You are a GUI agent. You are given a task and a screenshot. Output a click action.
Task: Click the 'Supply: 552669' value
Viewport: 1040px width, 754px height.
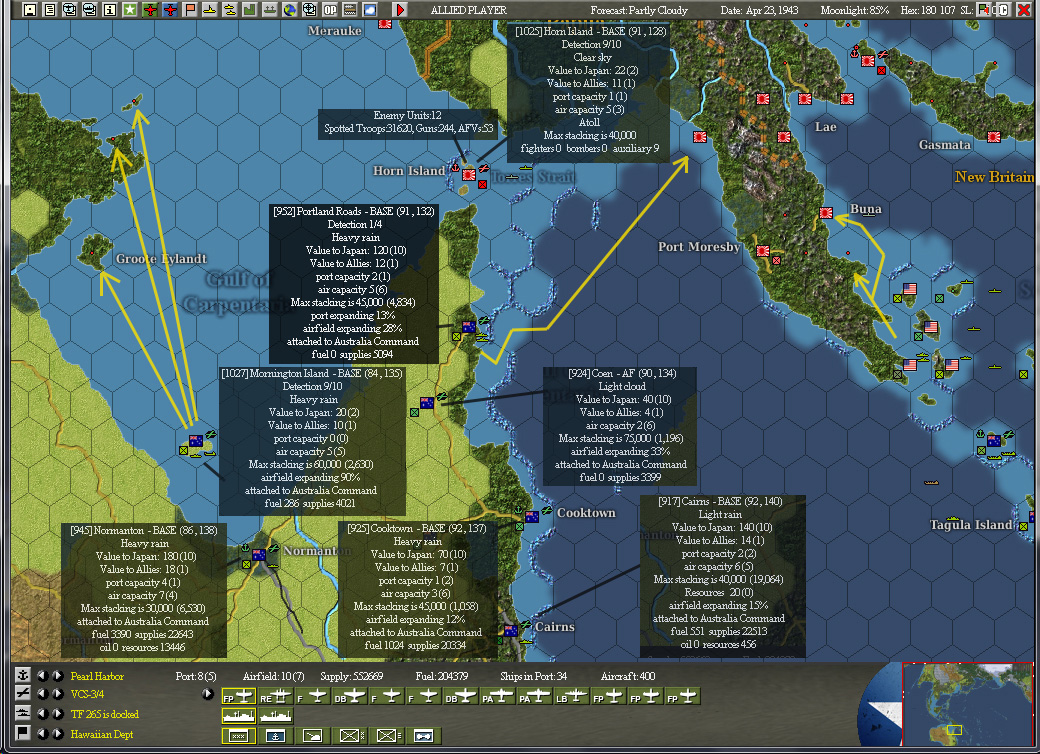point(352,676)
